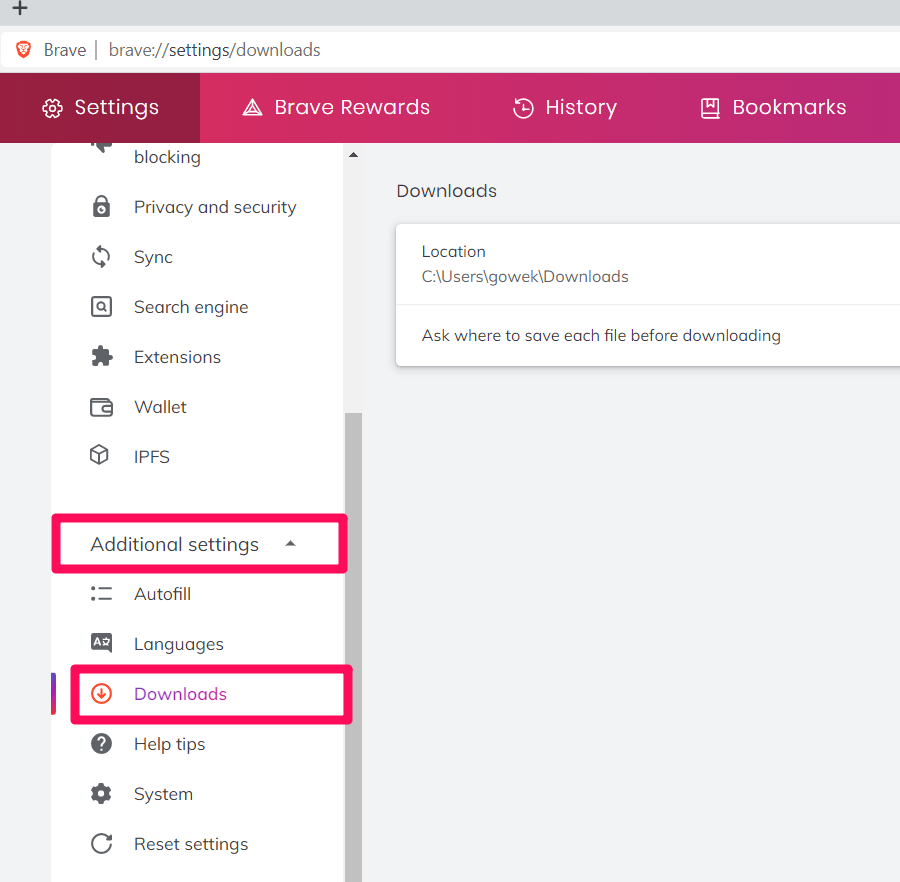
Task: Click the Wallet icon in sidebar
Action: [x=102, y=407]
